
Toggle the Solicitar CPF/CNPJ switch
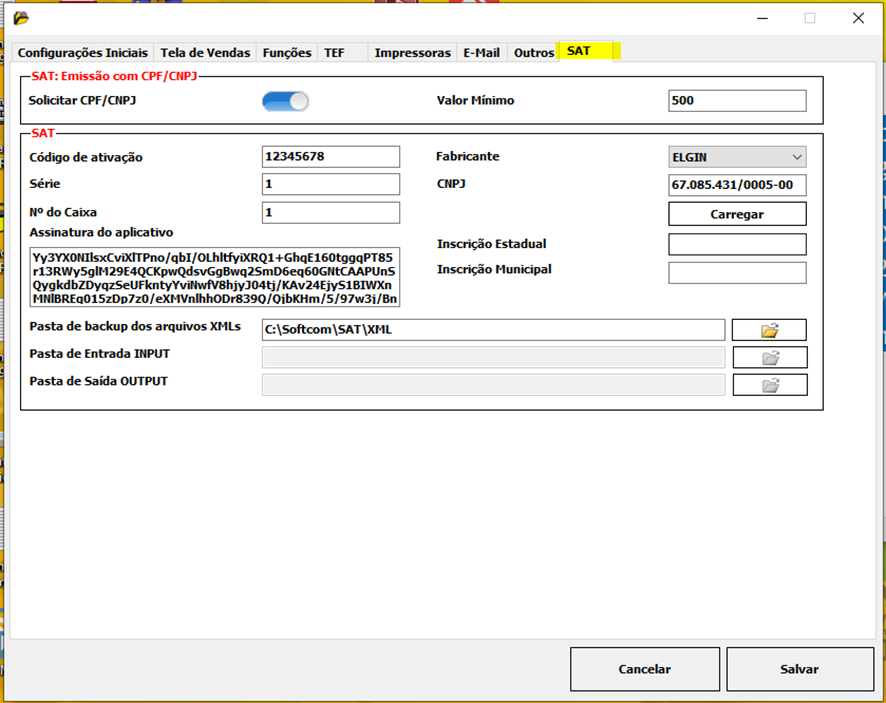pos(285,101)
